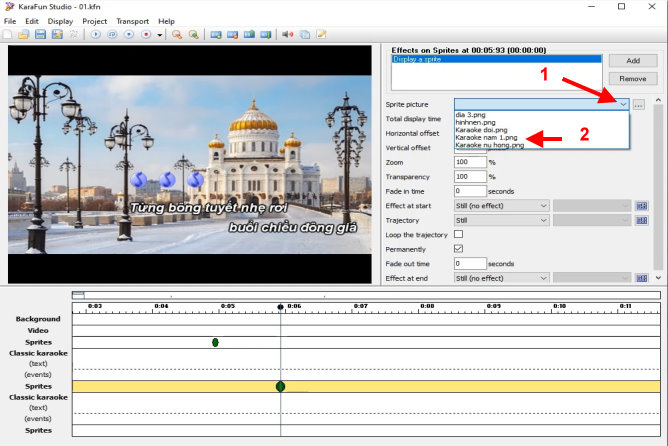Open the Transport menu
Viewport: 668px width, 446px height.
(132, 21)
